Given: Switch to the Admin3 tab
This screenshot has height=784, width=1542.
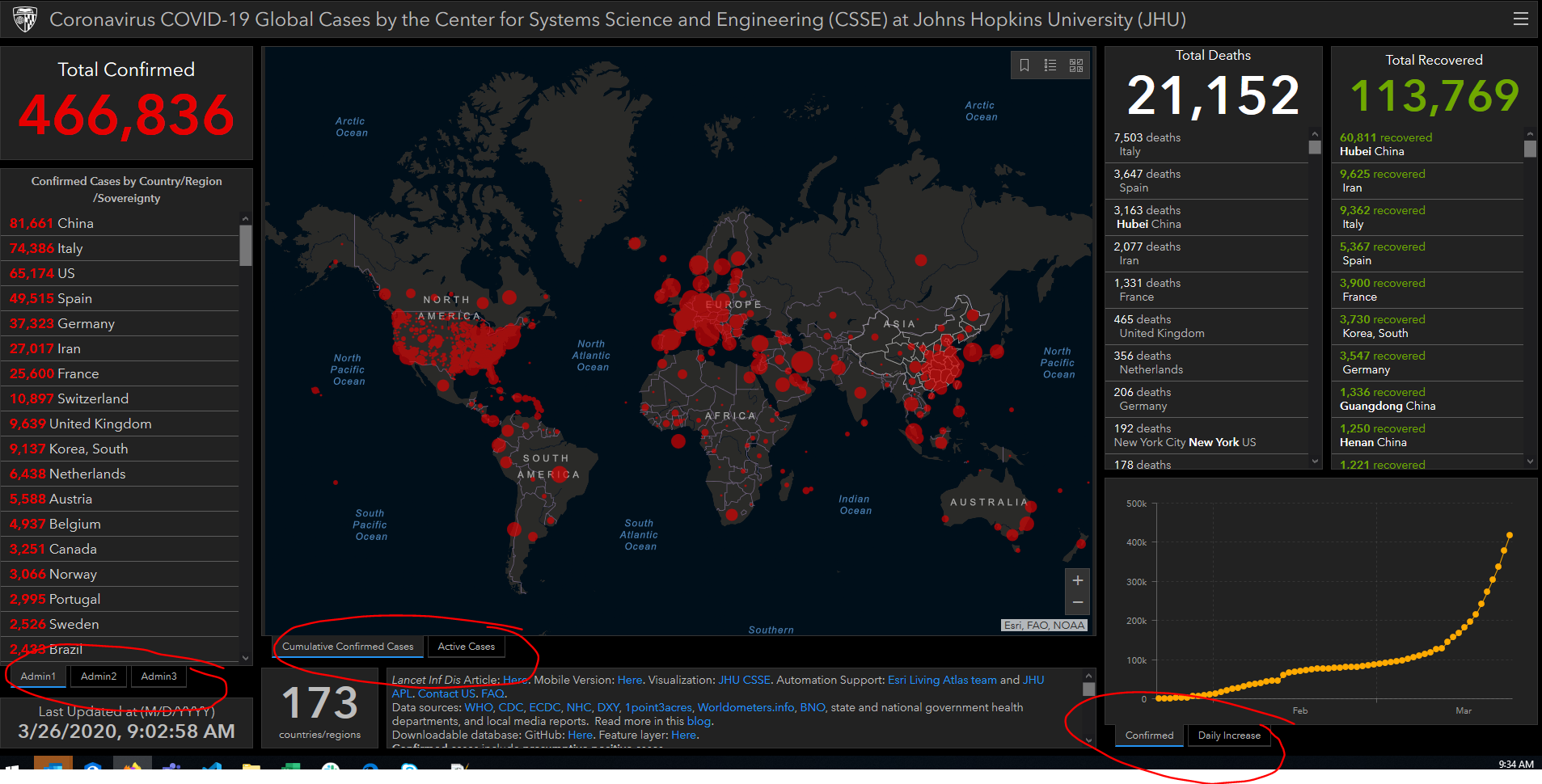Looking at the screenshot, I should (x=158, y=677).
